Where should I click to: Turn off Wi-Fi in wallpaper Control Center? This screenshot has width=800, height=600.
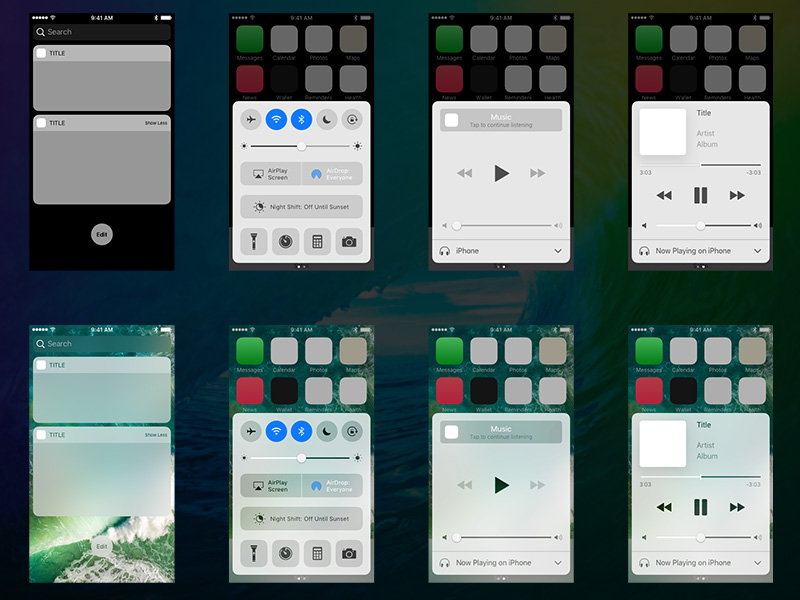click(276, 432)
